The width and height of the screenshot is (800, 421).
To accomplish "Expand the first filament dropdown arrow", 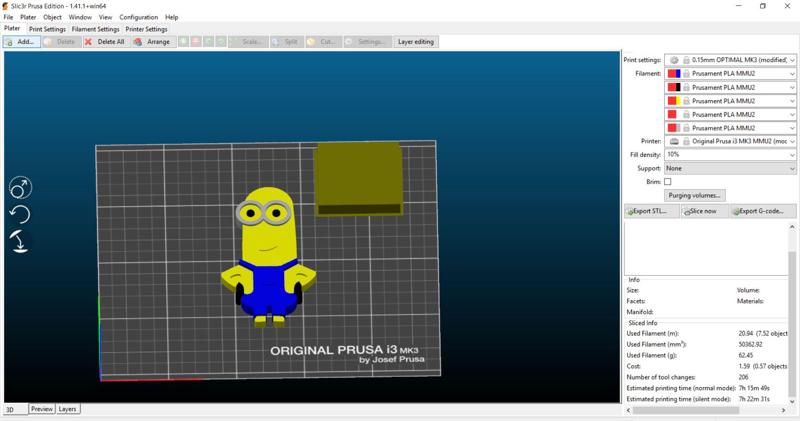I will click(x=792, y=73).
